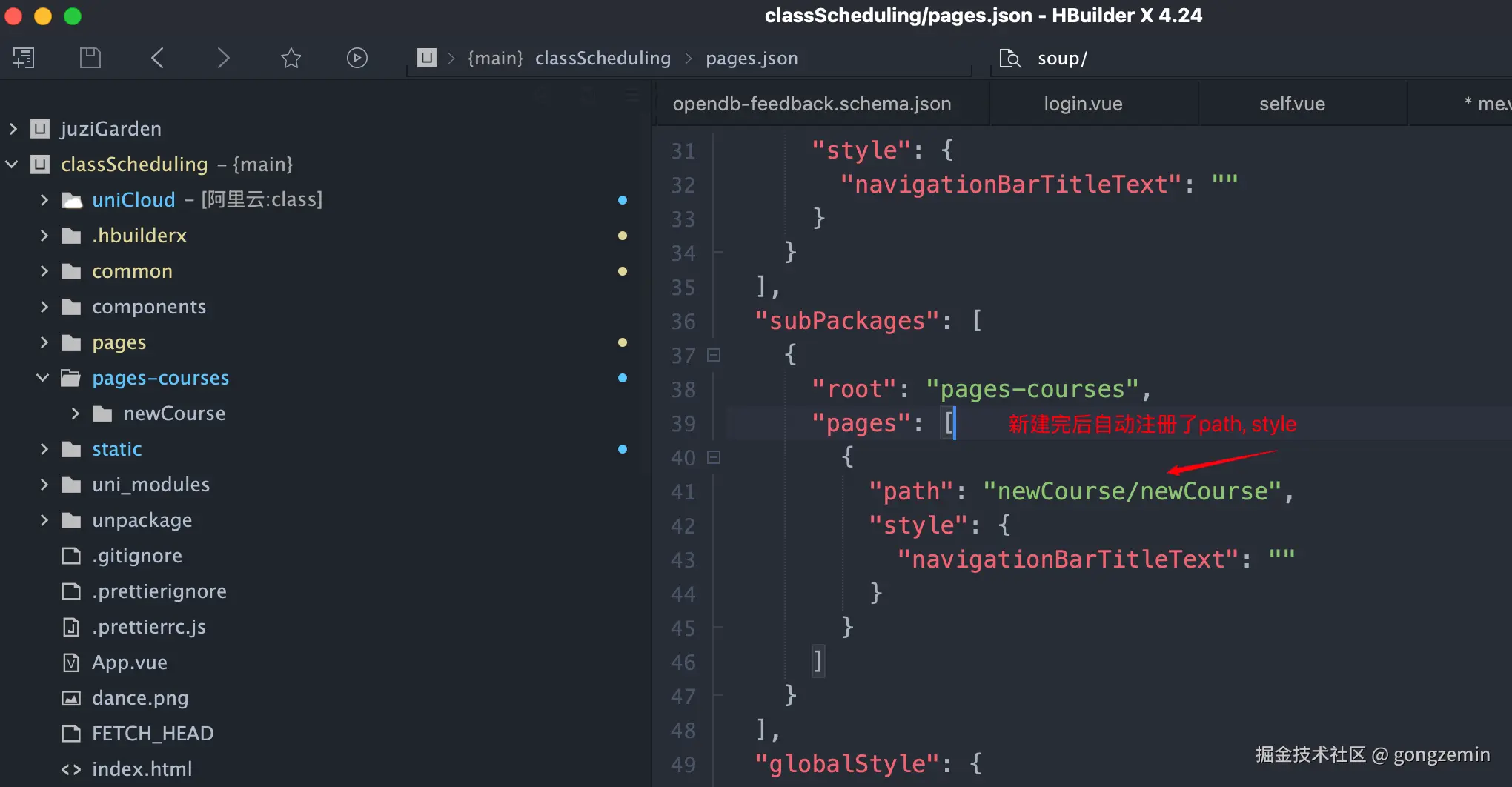Click the App.vue file icon

71,663
